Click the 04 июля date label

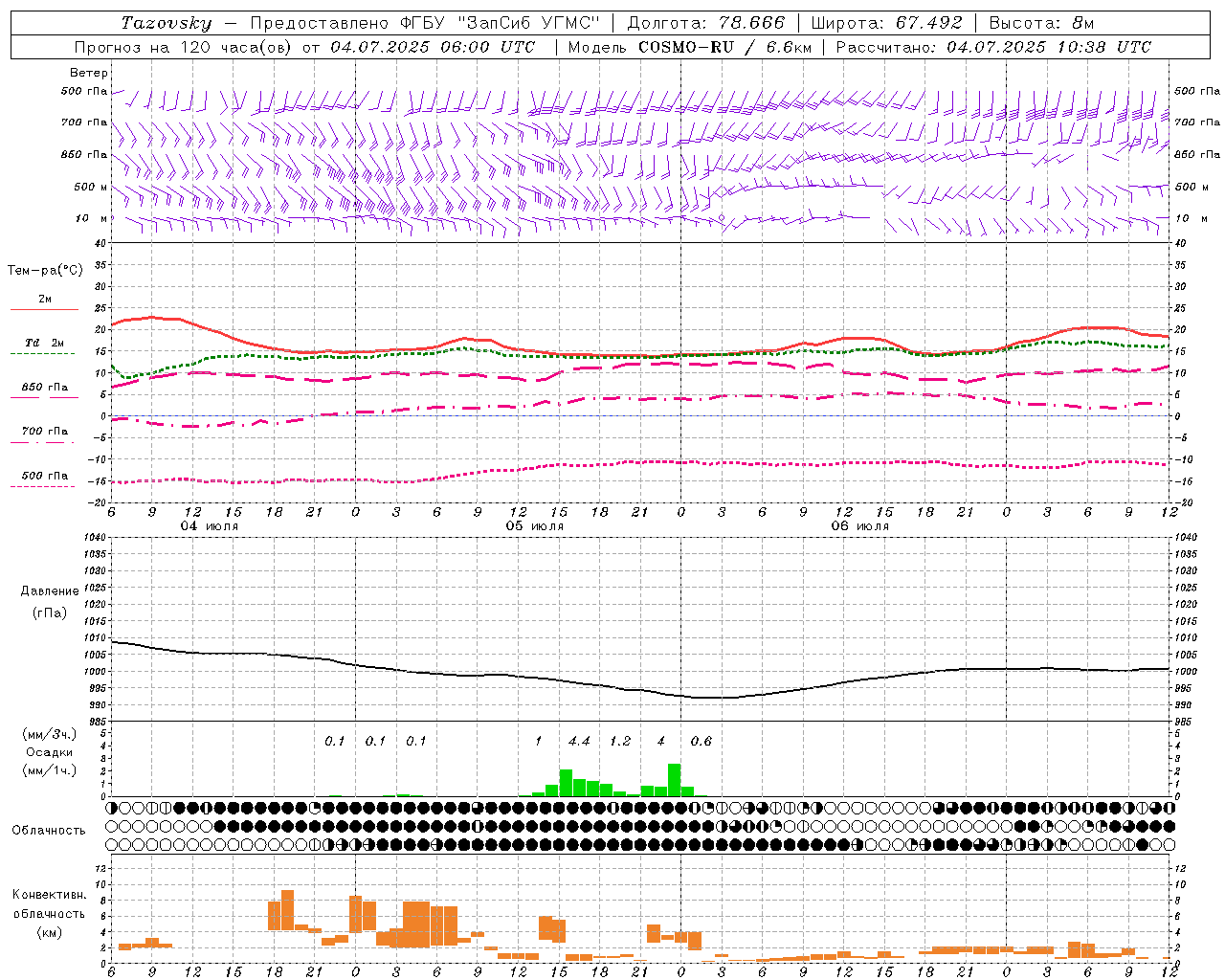[x=210, y=526]
